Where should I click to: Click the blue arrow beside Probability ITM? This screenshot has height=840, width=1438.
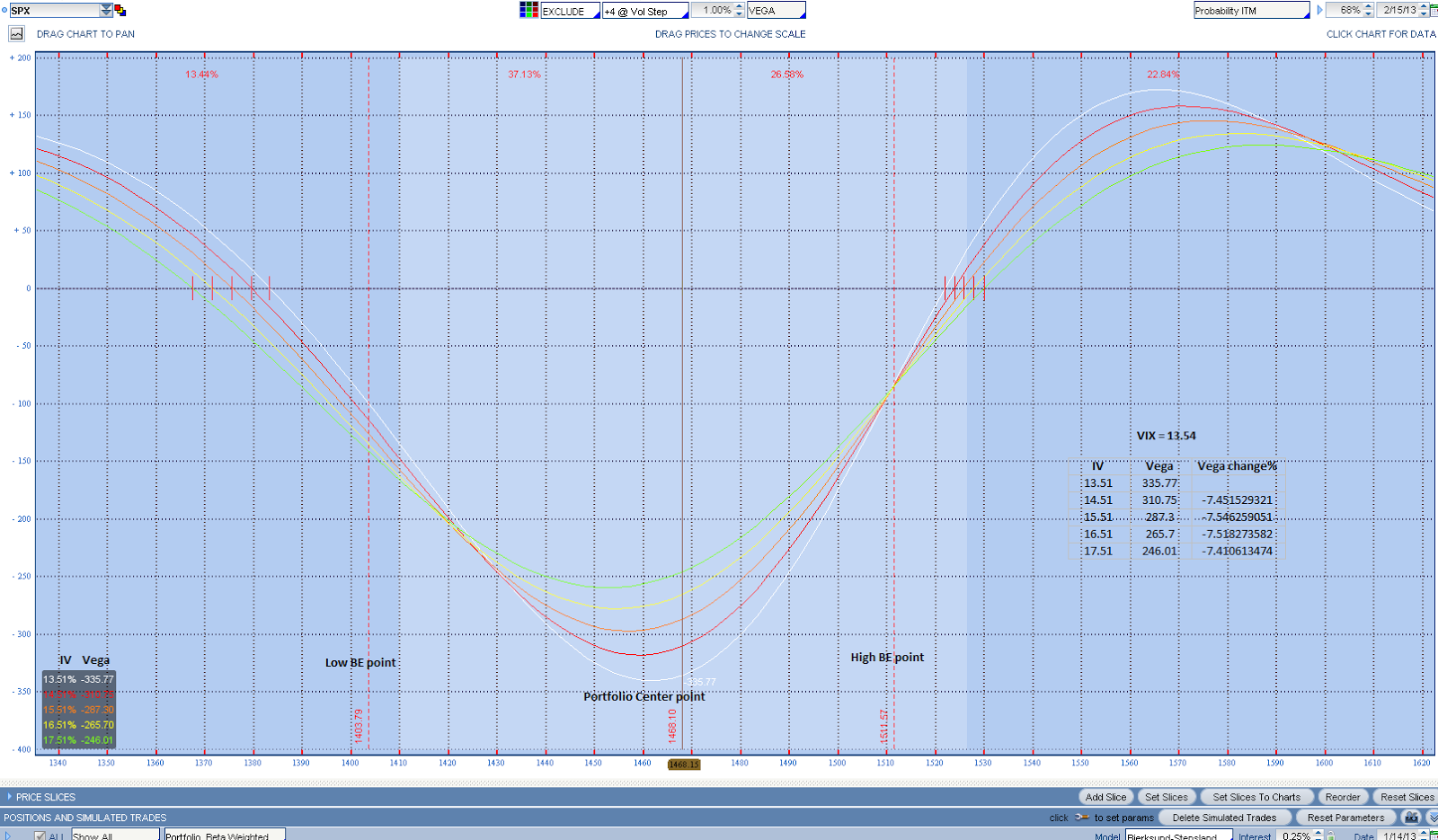1319,10
